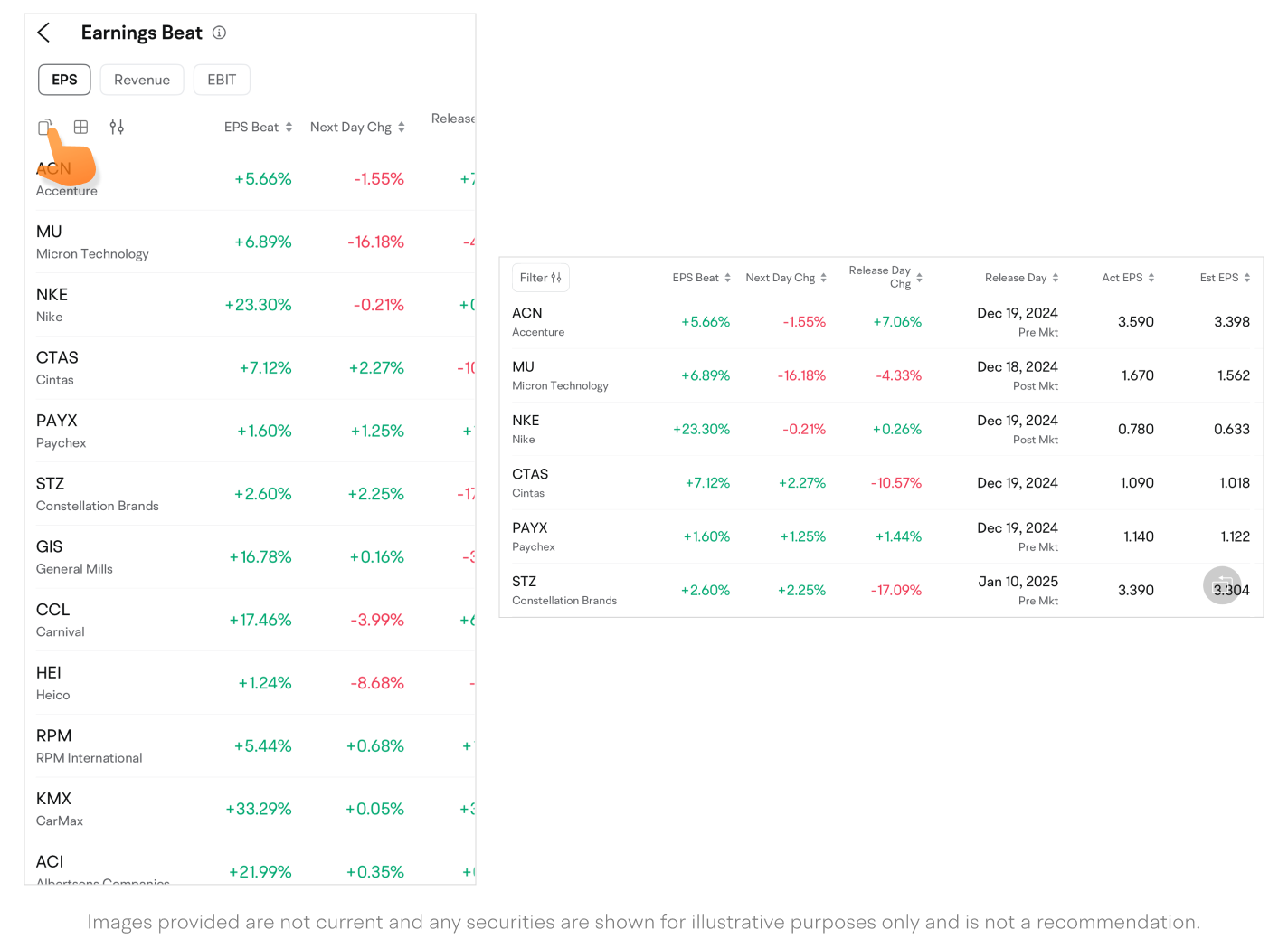Switch to the Revenue tab
Screen dimensions: 1288x949
[x=142, y=80]
